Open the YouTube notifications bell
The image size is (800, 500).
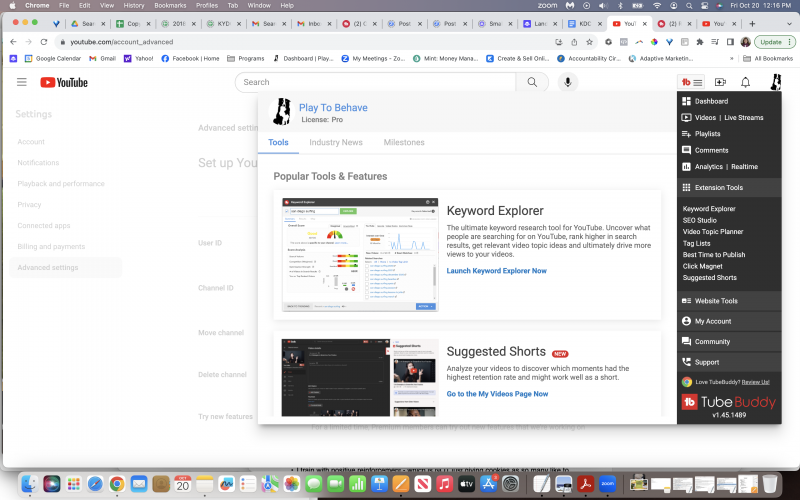click(745, 82)
